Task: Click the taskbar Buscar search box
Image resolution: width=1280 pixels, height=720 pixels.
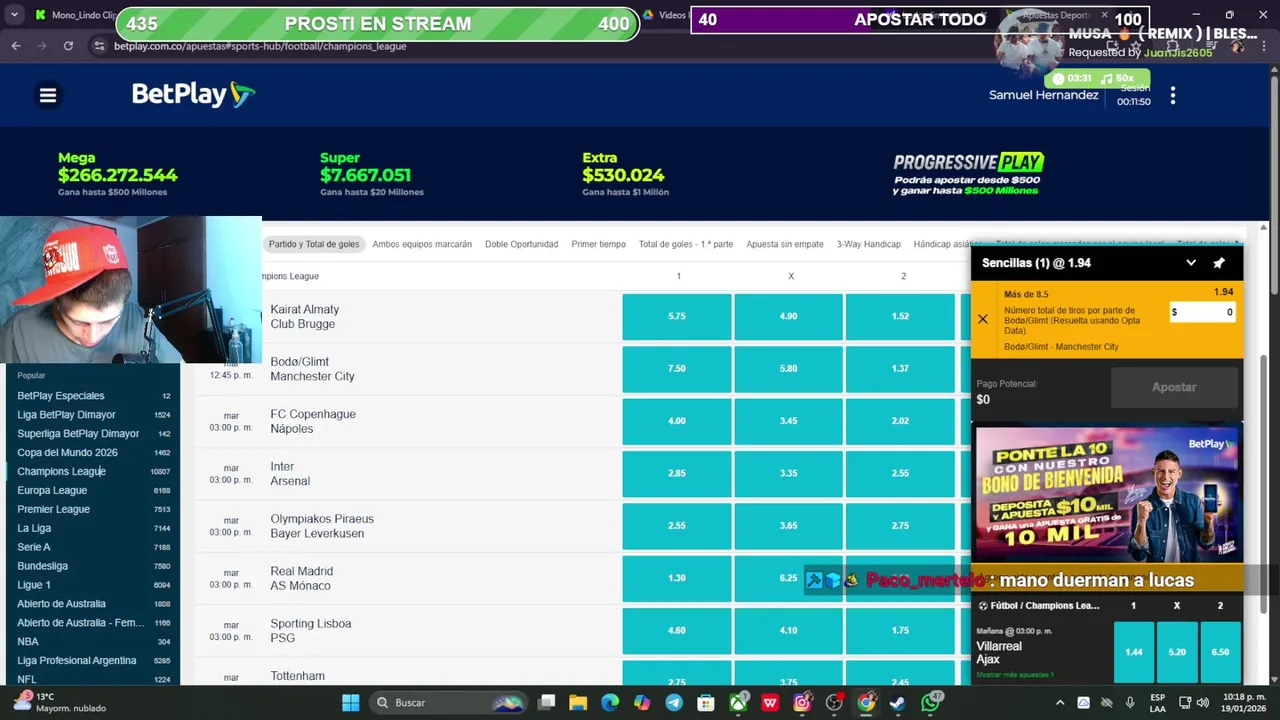Action: tap(446, 703)
